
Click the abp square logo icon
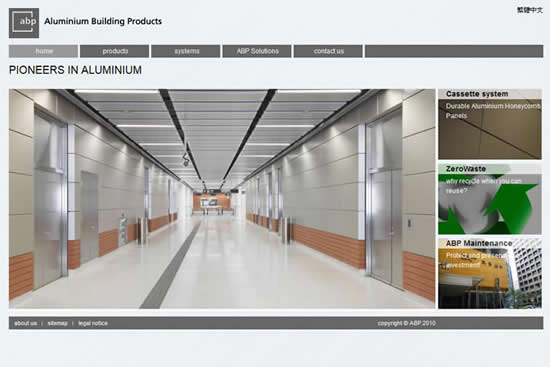24,23
